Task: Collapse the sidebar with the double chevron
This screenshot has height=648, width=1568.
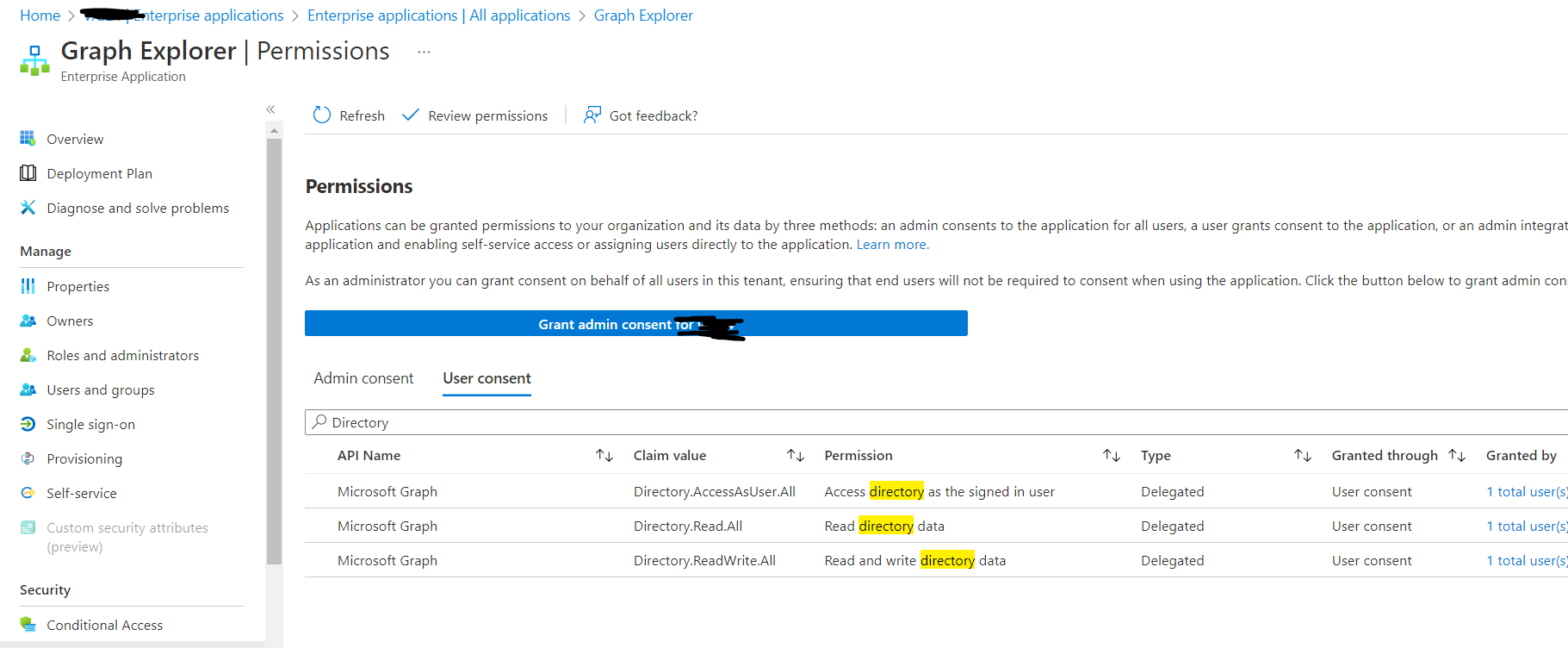Action: pos(270,109)
